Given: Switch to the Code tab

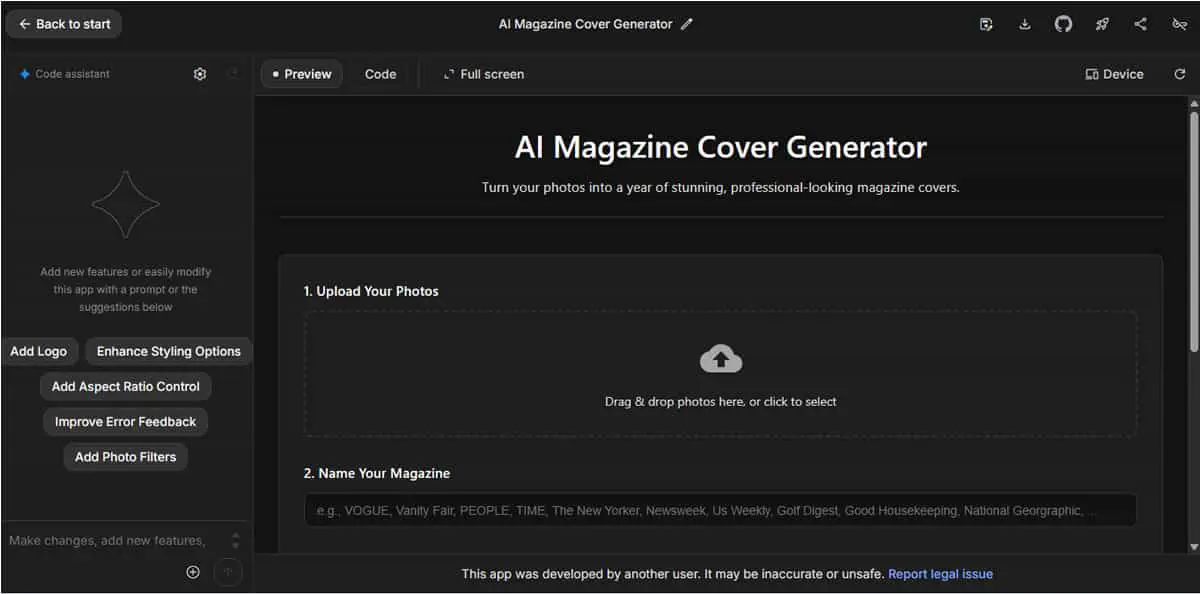Looking at the screenshot, I should [x=380, y=74].
